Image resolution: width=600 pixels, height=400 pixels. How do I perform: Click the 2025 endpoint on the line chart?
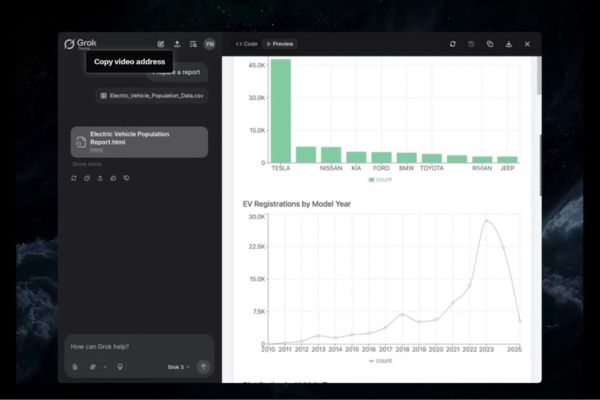pos(520,321)
